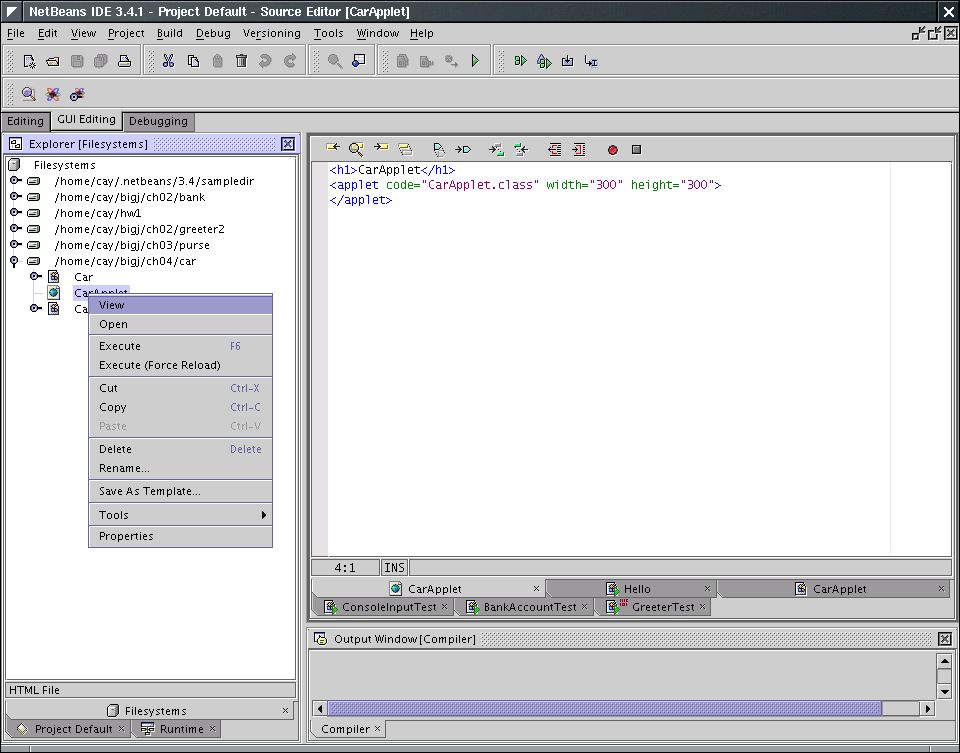This screenshot has height=753, width=960.
Task: Click the Output Window title icon
Action: (320, 639)
